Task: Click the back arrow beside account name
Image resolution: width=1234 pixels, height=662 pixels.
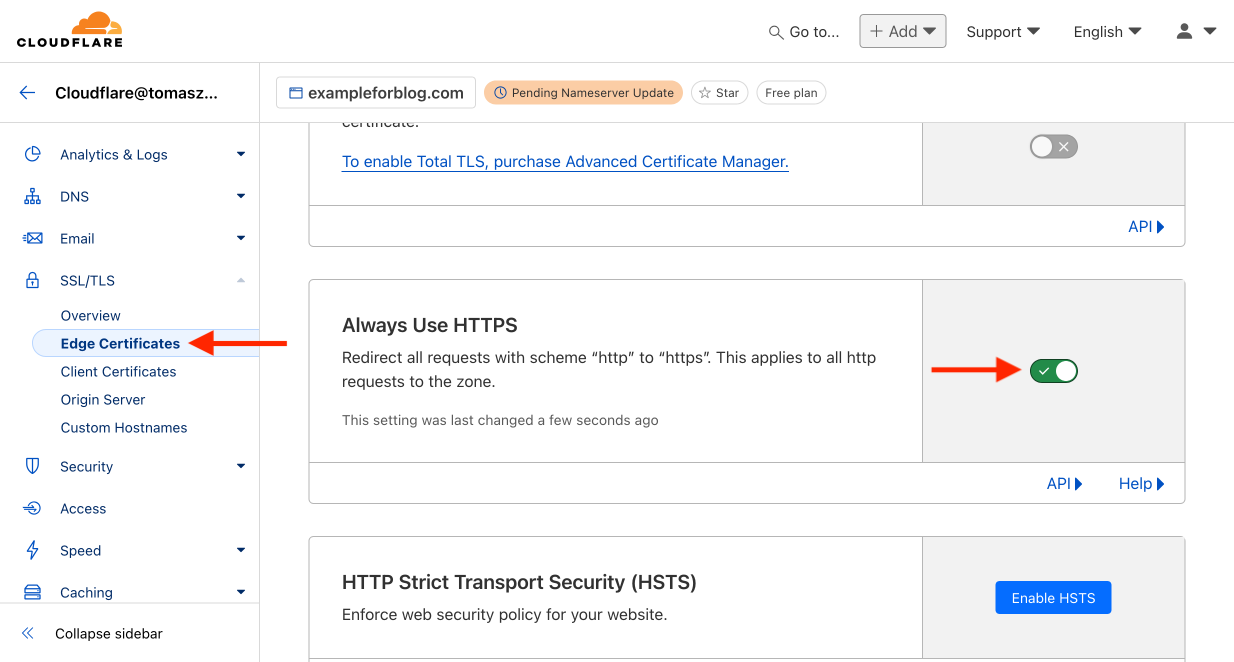Action: 27,93
